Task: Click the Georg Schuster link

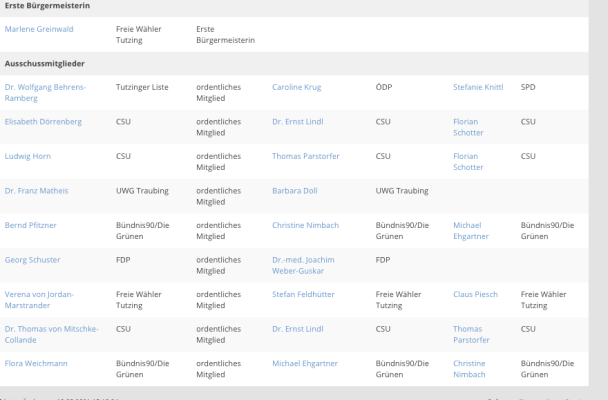Action: (x=33, y=260)
